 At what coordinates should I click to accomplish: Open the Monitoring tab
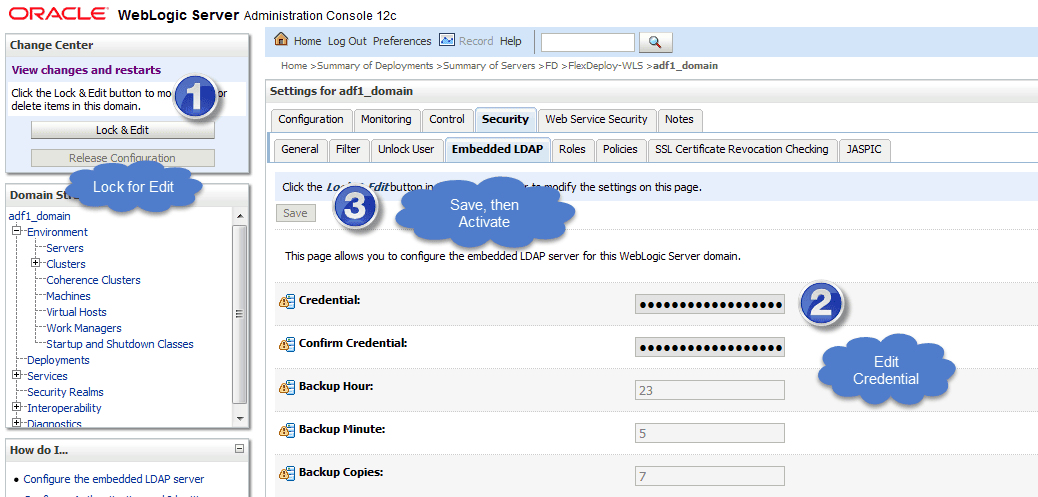pos(386,120)
